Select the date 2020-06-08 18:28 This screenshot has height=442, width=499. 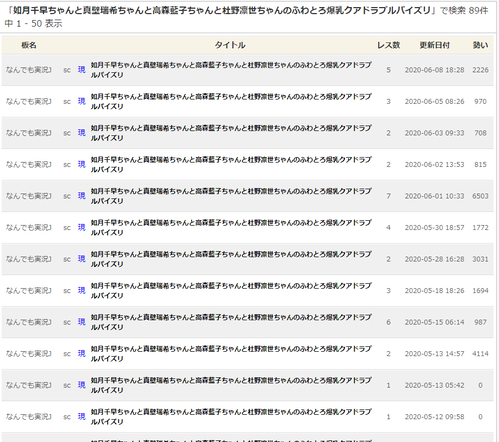(434, 70)
